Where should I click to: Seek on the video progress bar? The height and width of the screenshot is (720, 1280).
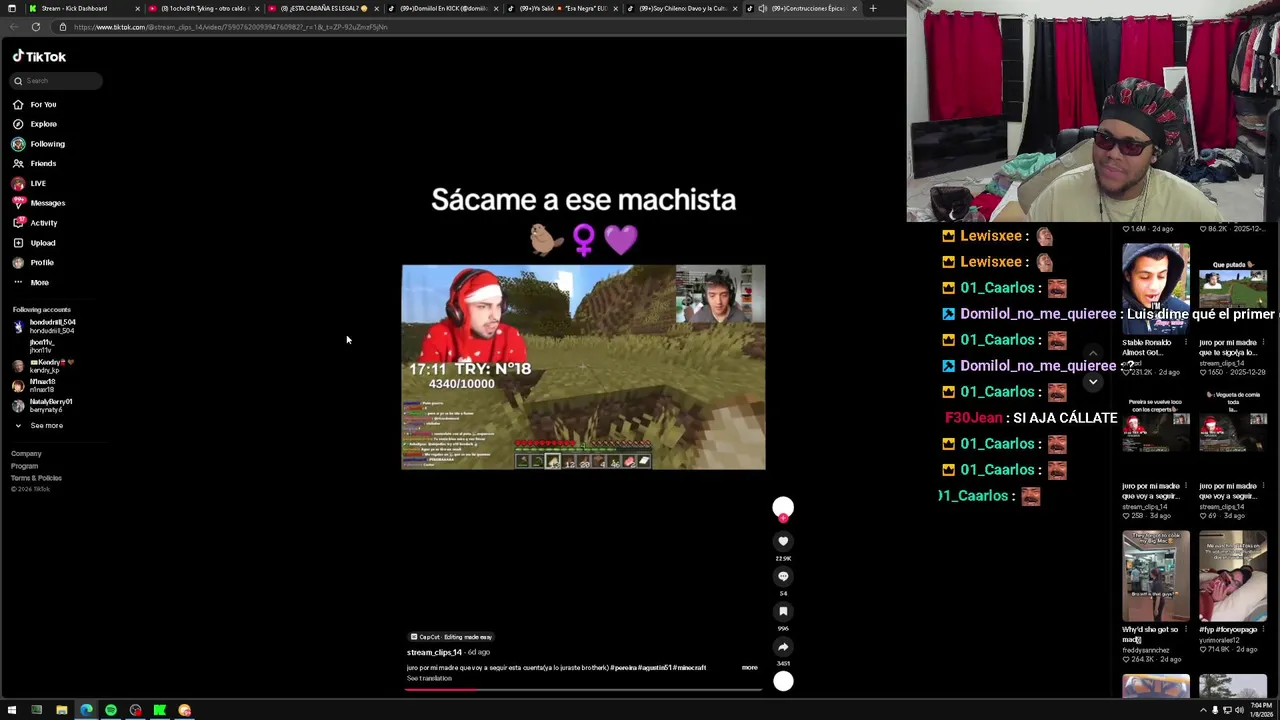pos(583,689)
